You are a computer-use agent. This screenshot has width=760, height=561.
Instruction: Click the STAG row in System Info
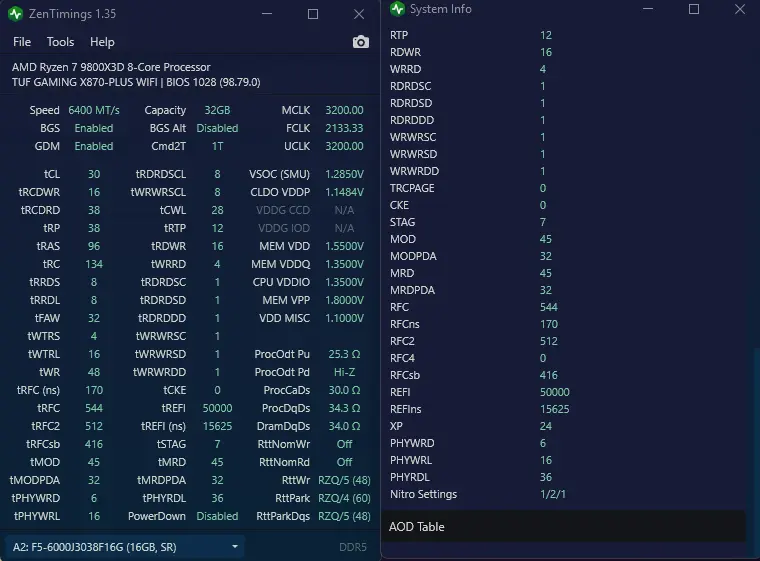(563, 222)
